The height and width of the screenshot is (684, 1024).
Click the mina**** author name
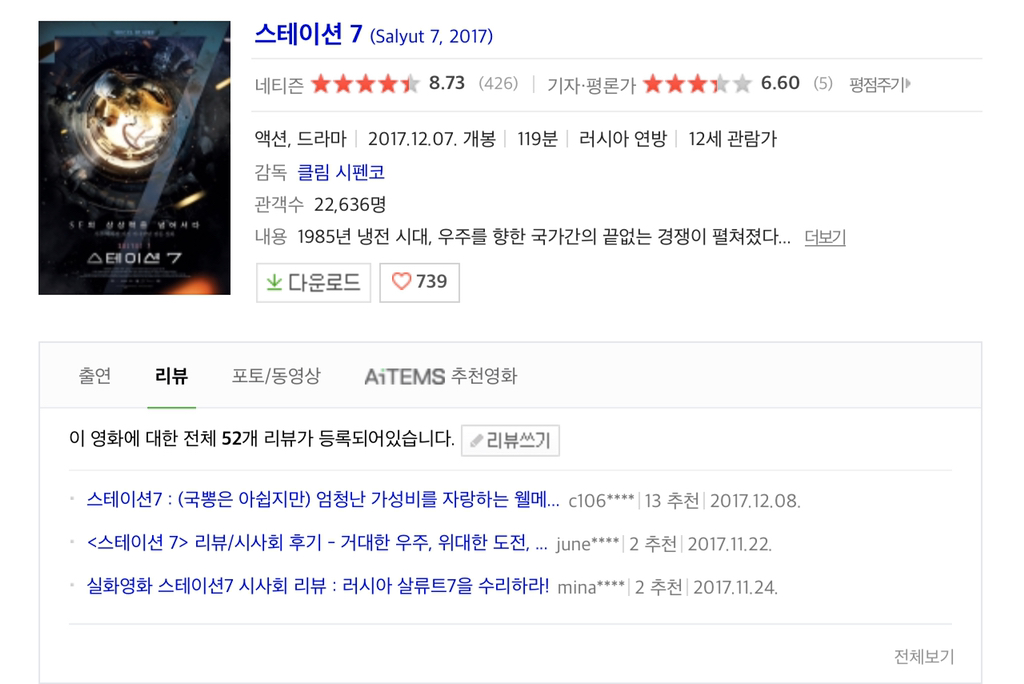pyautogui.click(x=590, y=587)
